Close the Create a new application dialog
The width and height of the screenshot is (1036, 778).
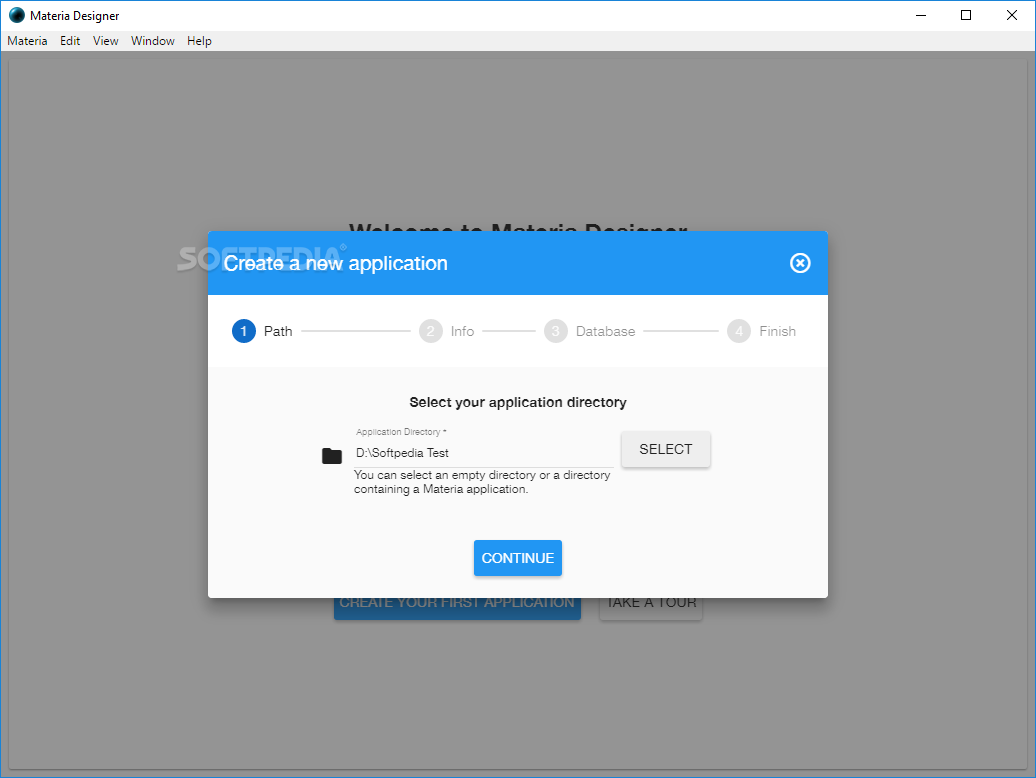click(x=799, y=263)
